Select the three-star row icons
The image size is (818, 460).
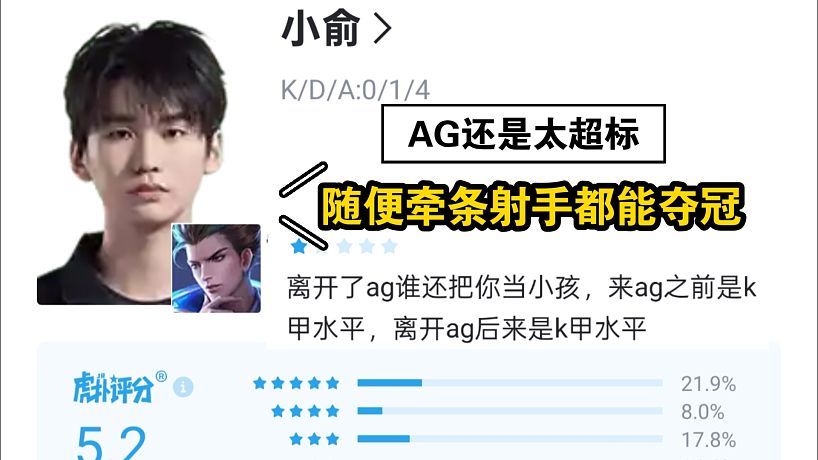point(315,439)
